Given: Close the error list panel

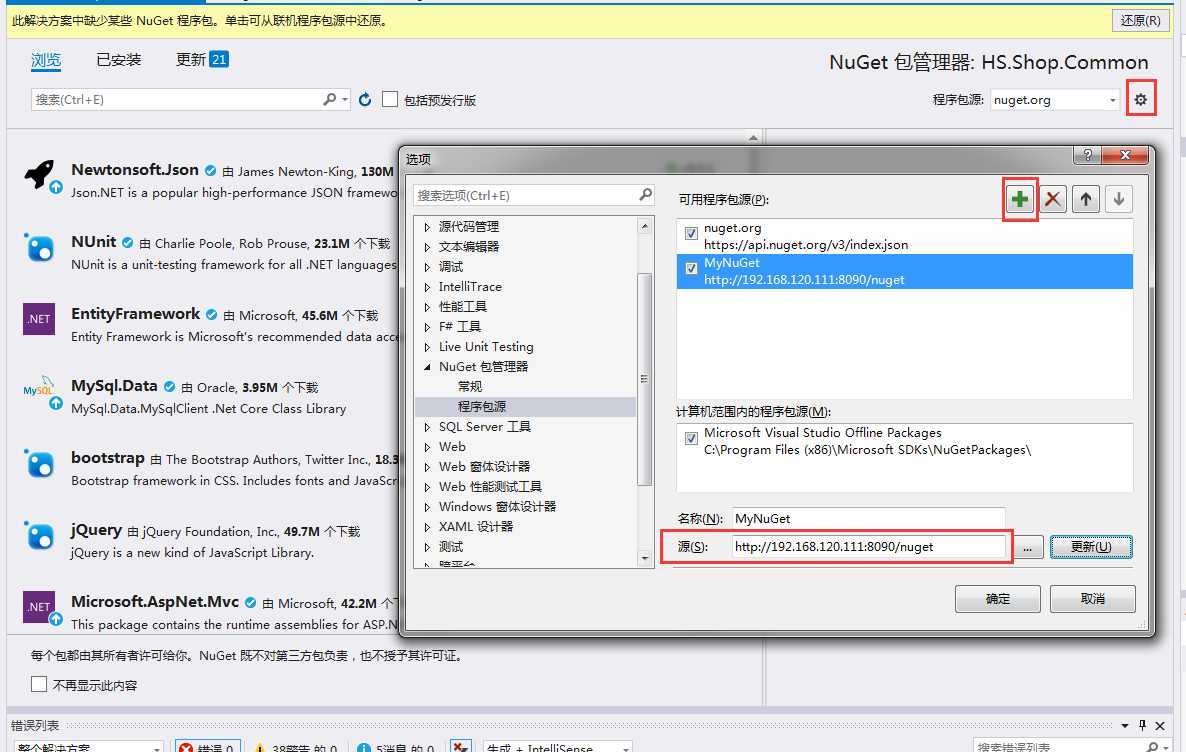Looking at the screenshot, I should pyautogui.click(x=1160, y=725).
